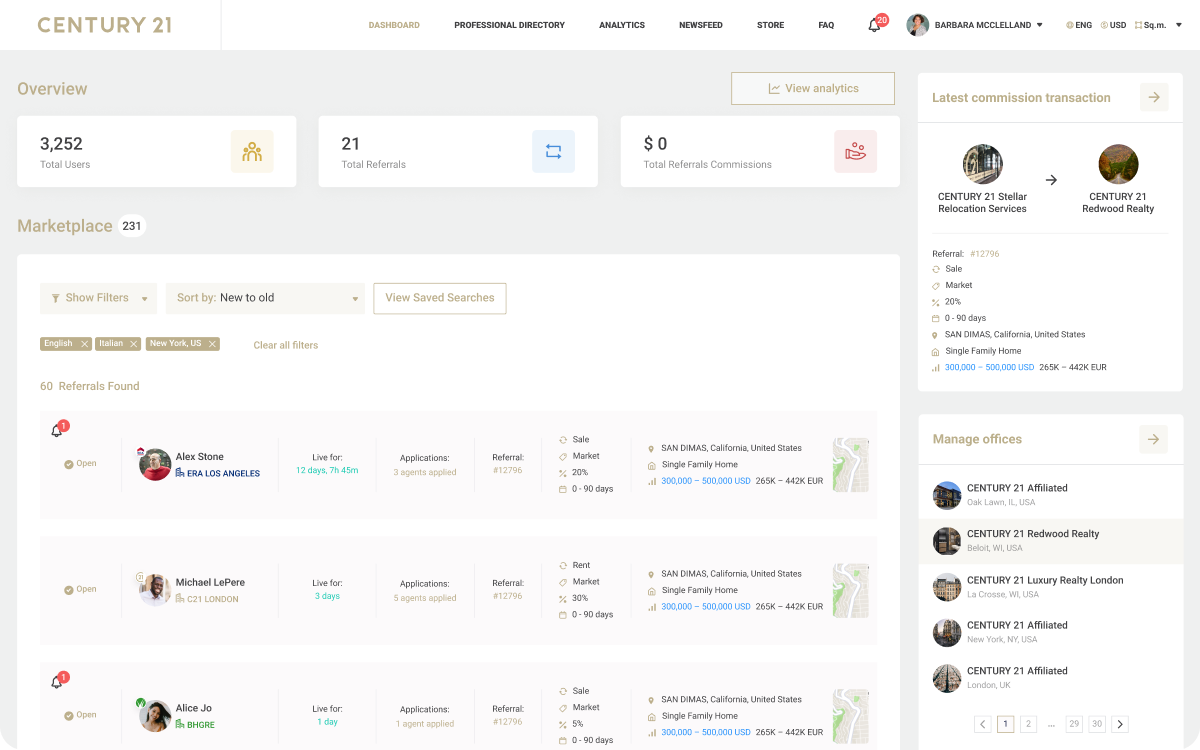Click Michael LePere's profile avatar
The height and width of the screenshot is (750, 1200).
(x=155, y=590)
